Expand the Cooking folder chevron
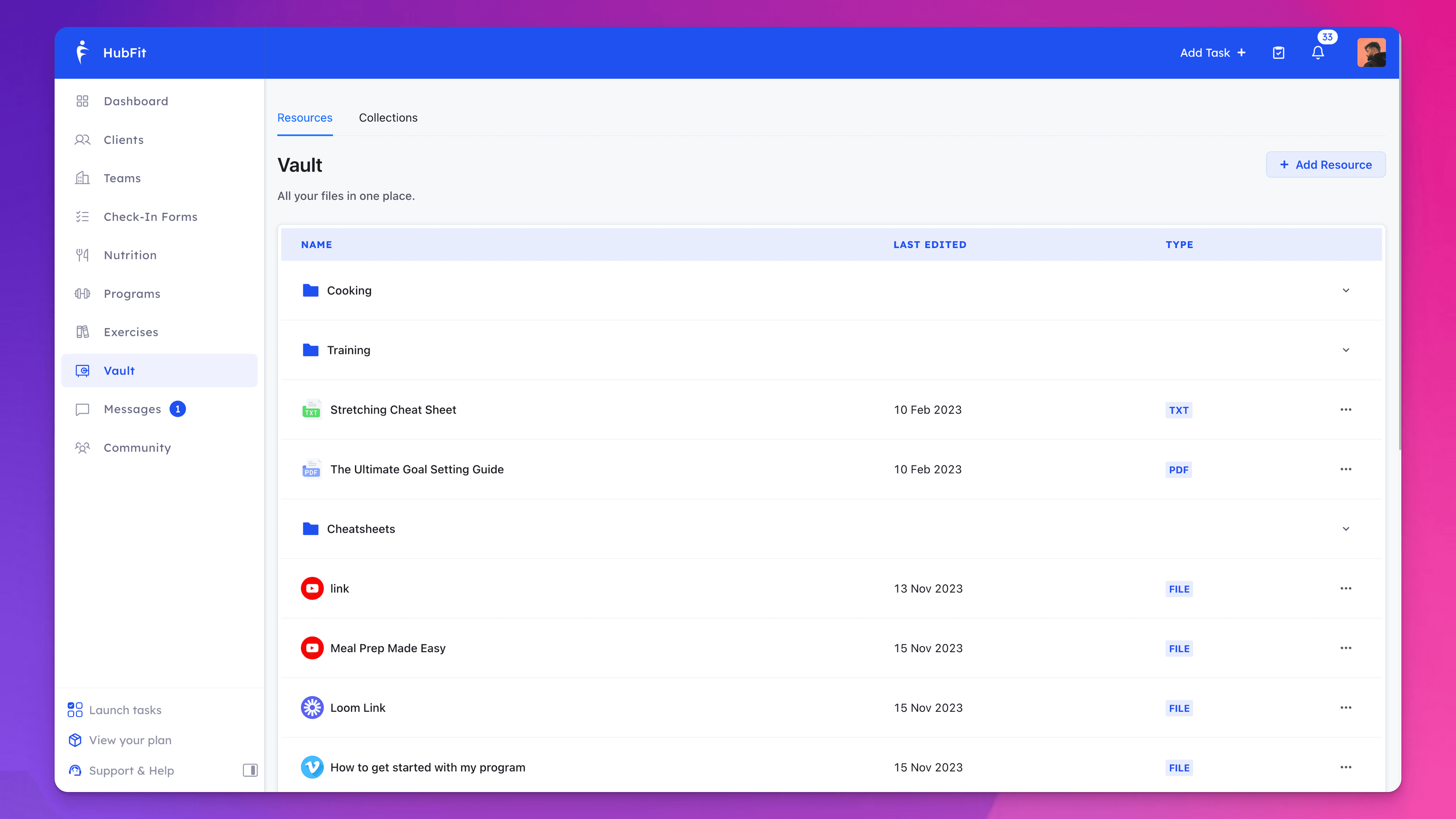This screenshot has width=1456, height=819. (x=1346, y=291)
